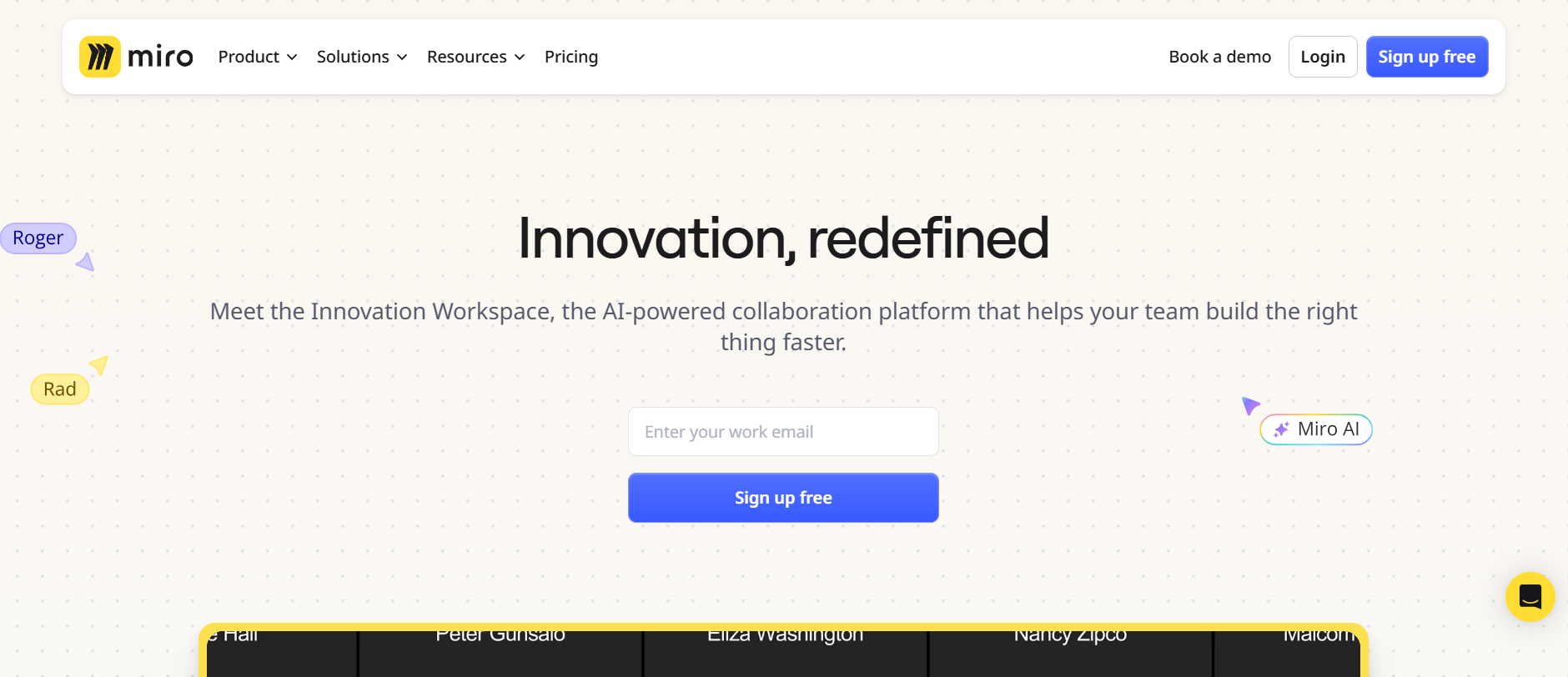Click the Book a demo link
1568x677 pixels.
(x=1219, y=57)
